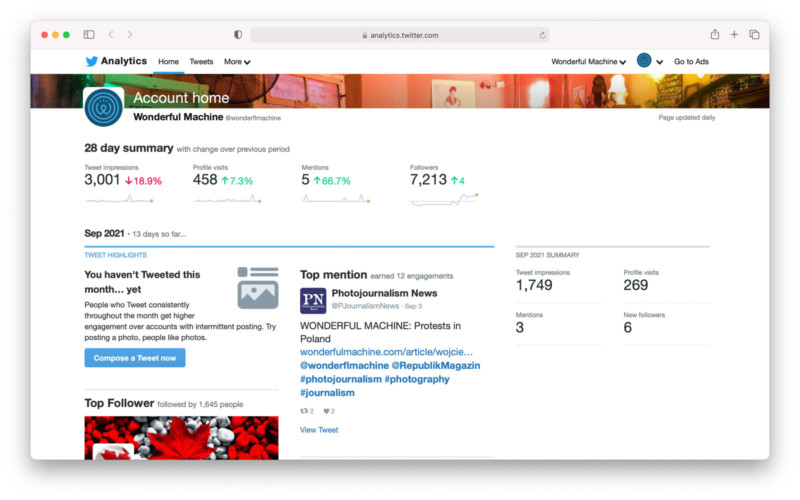This screenshot has width=800, height=500.
Task: Open the Safari share icon
Action: (715, 34)
